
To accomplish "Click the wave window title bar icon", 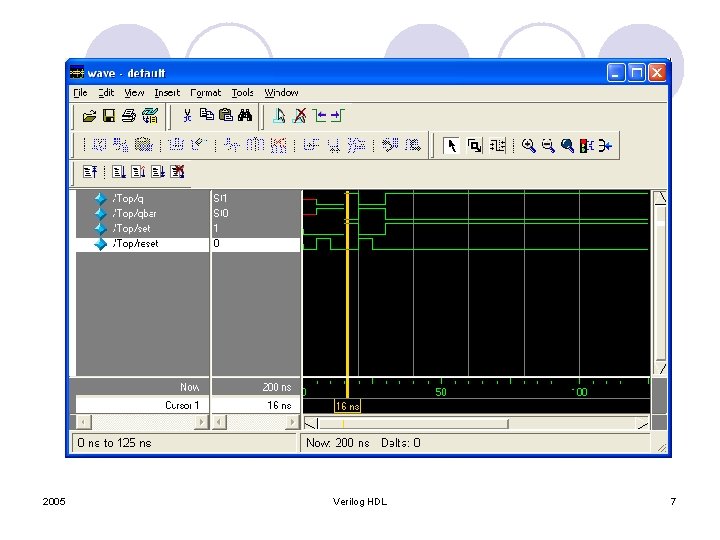I will click(x=77, y=73).
